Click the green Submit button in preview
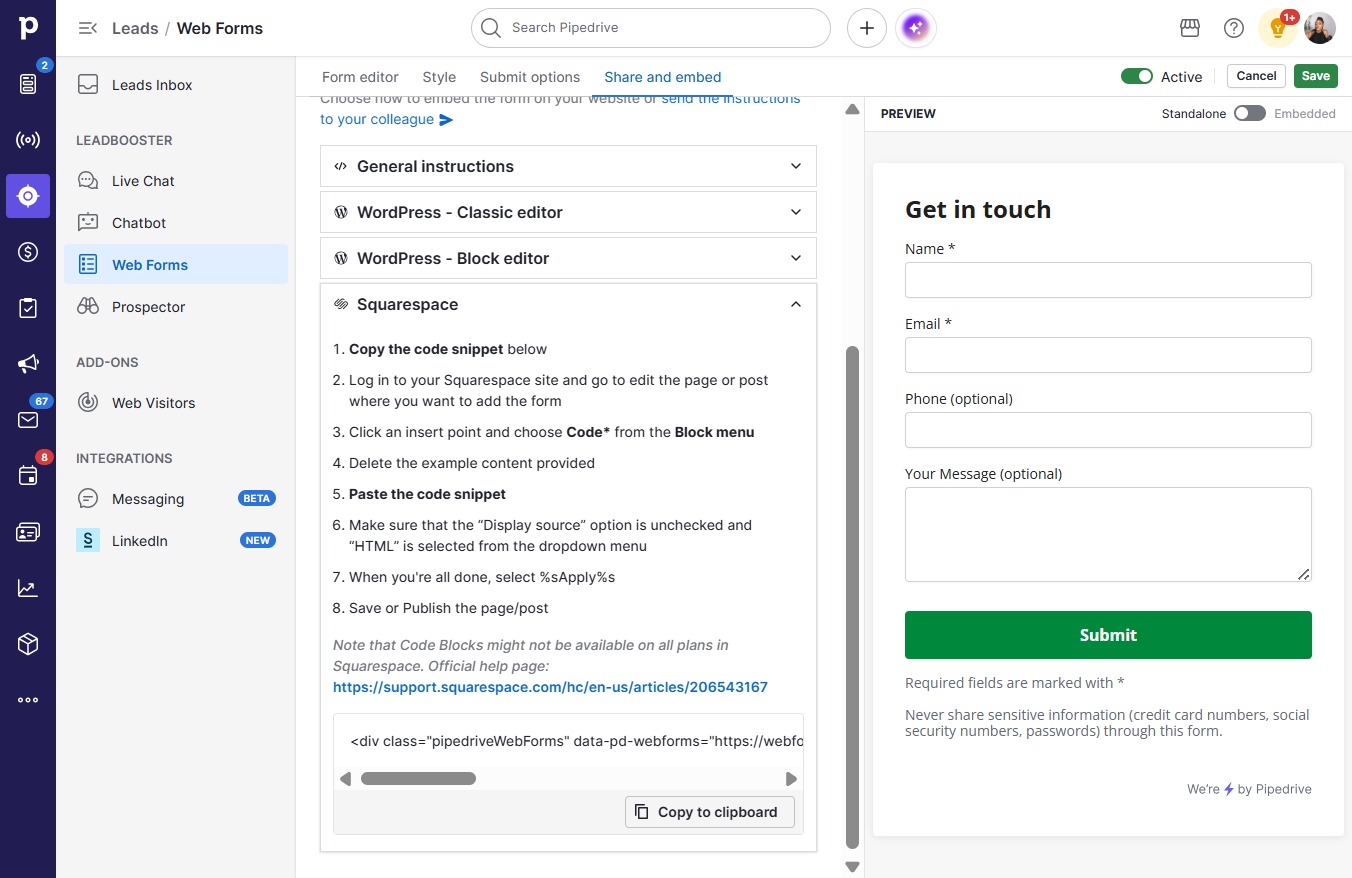Viewport: 1352px width, 878px height. 1108,635
